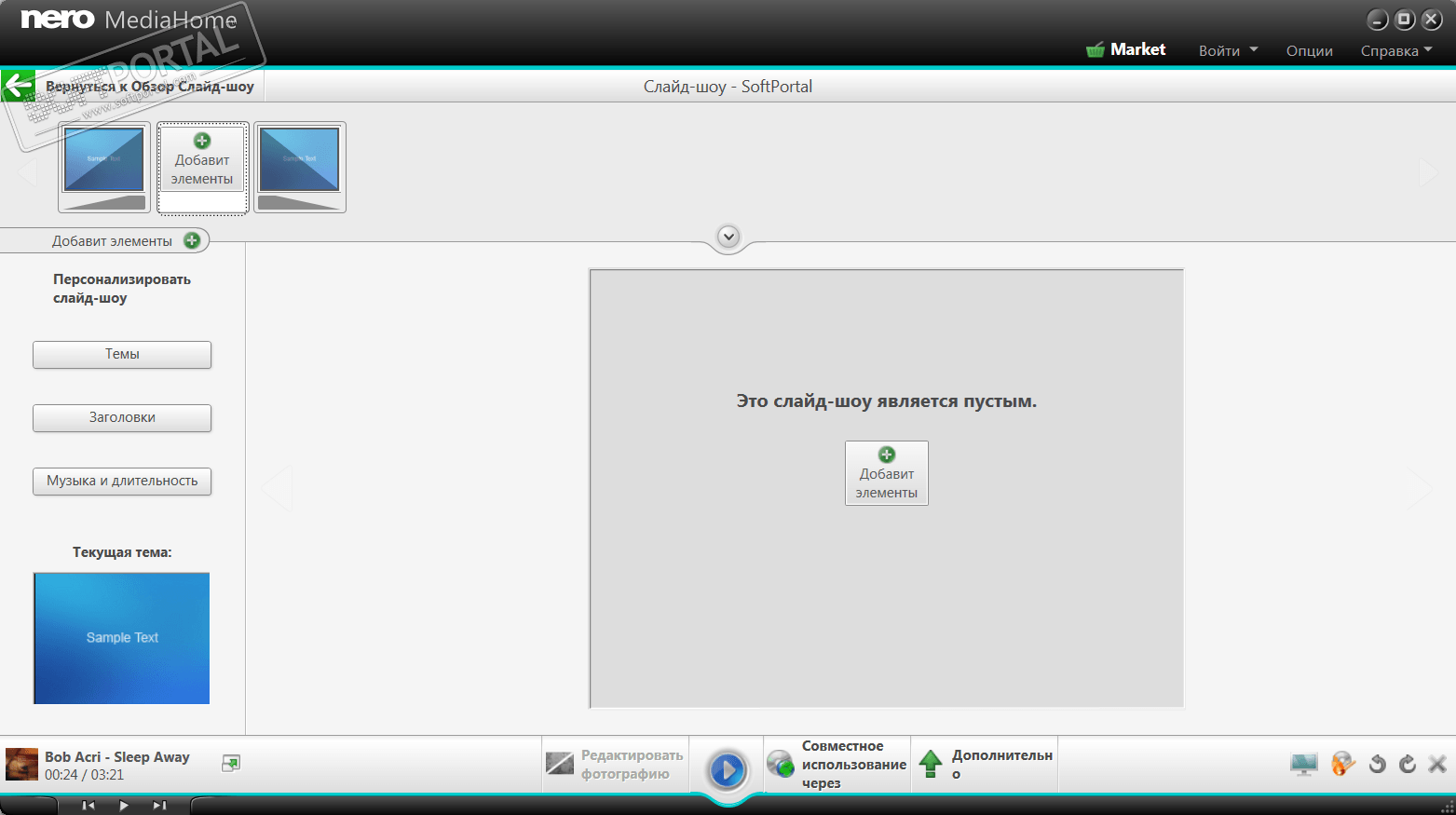Select the first slide thumbnail in the strip
1456x815 pixels.
(104, 168)
